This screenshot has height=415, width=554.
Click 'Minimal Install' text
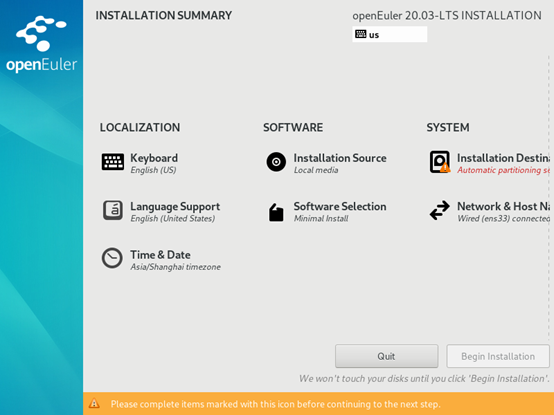tap(321, 219)
